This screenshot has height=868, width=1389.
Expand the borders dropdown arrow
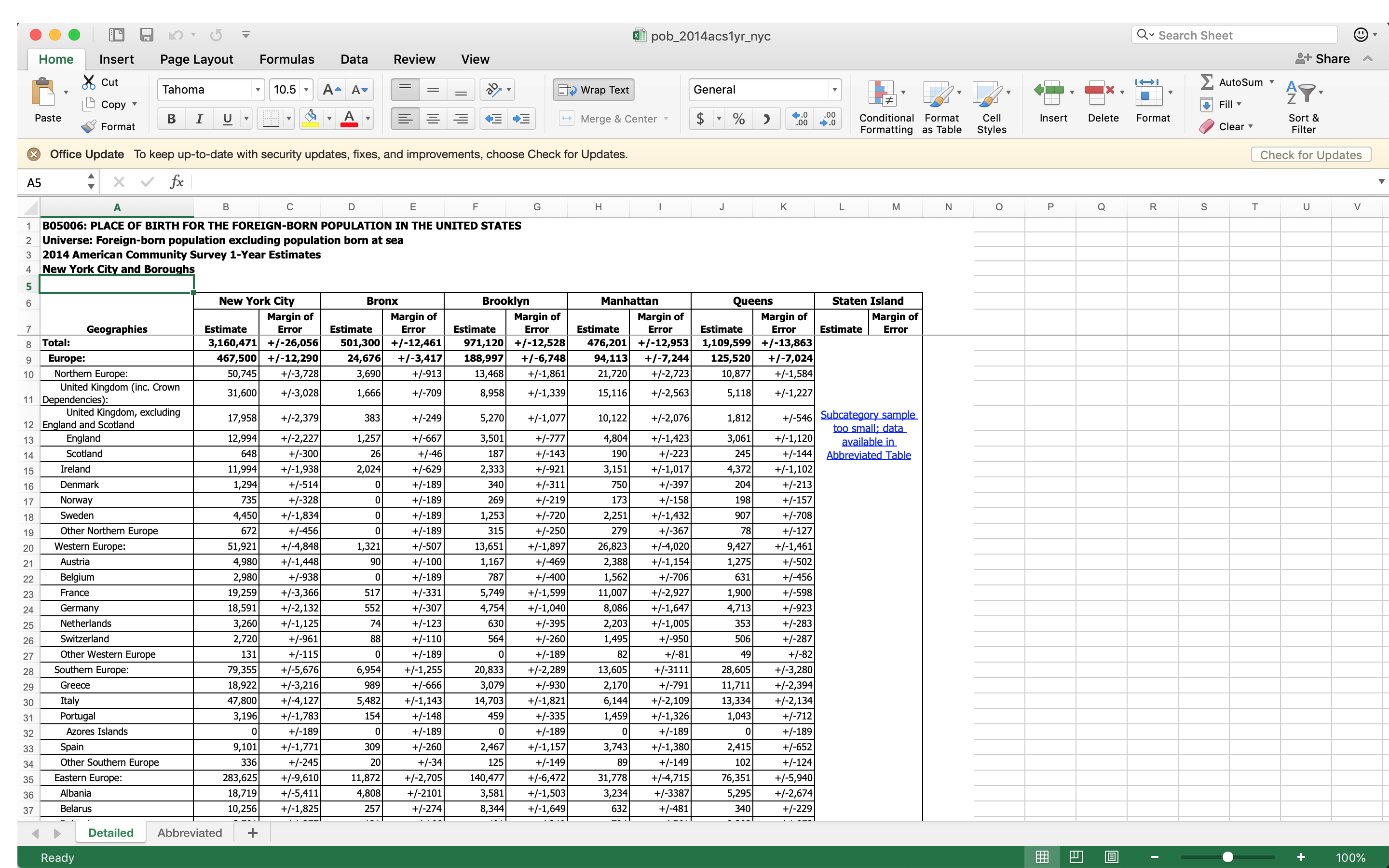point(289,119)
